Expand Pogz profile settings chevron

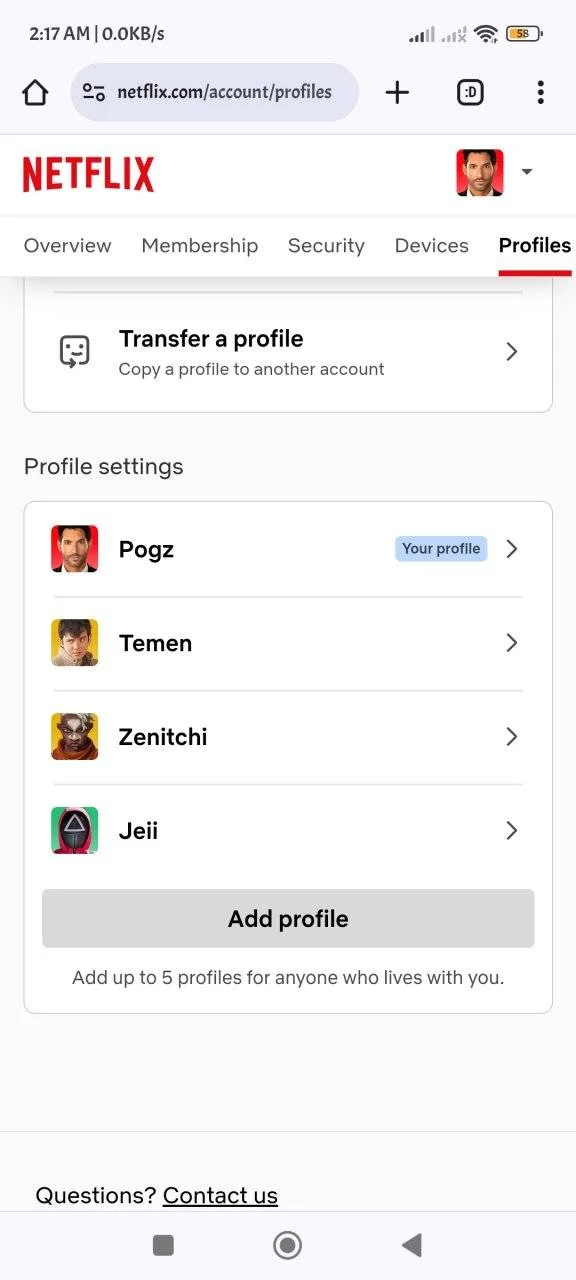pos(512,549)
